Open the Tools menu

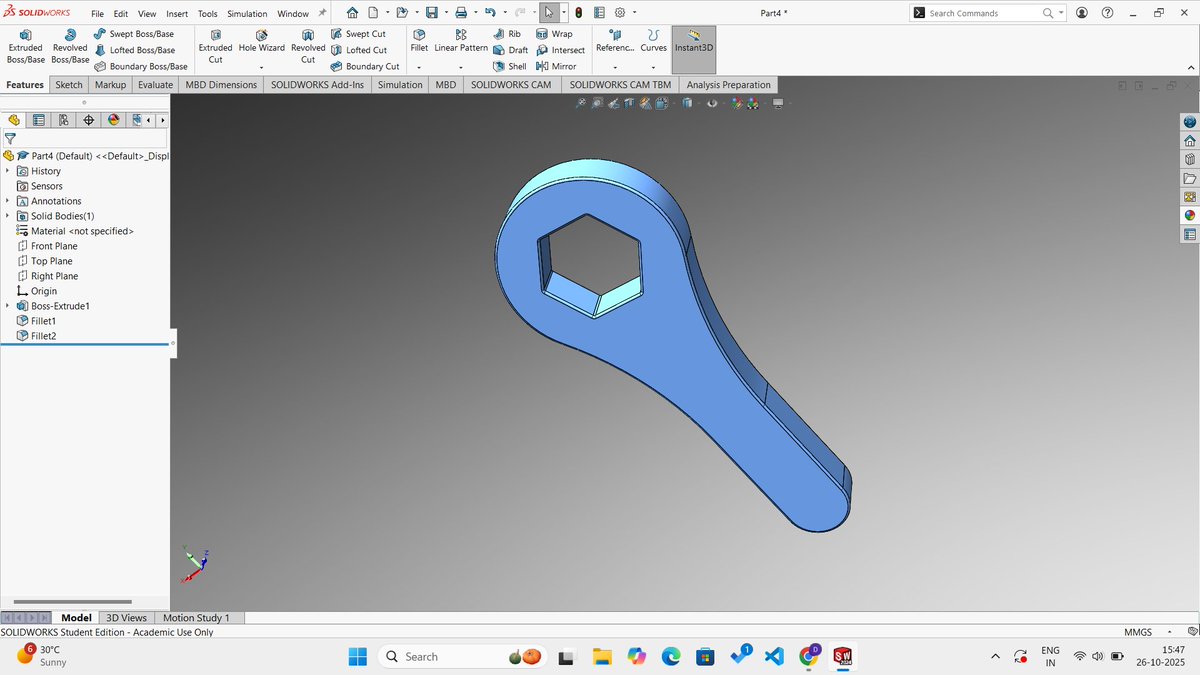[x=207, y=14]
